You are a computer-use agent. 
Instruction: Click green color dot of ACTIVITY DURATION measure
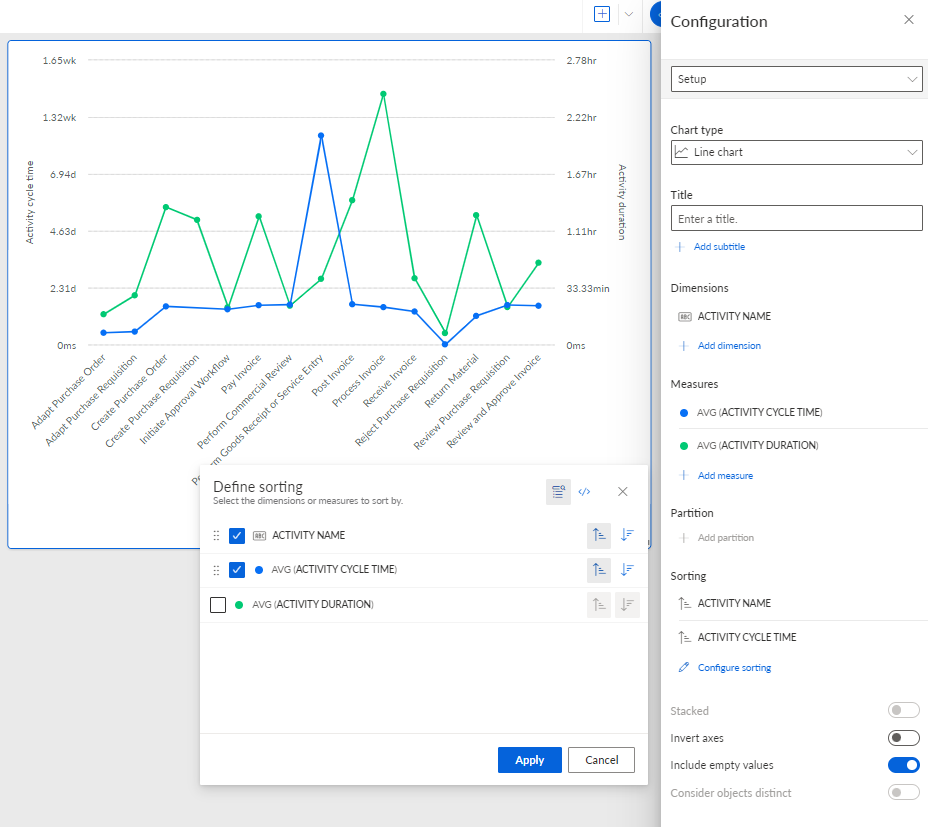pos(684,446)
